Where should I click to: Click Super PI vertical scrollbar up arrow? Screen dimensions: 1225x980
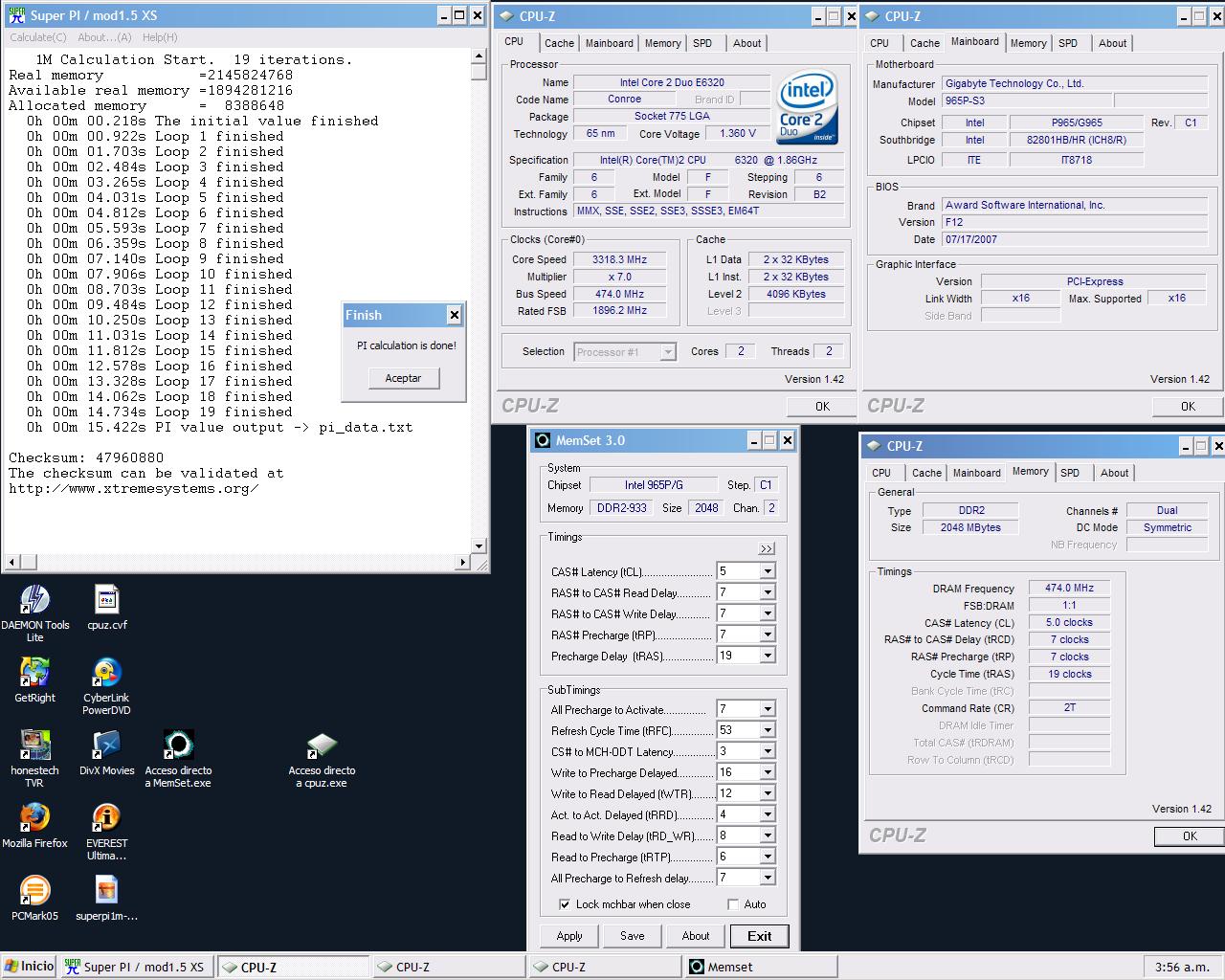coord(479,56)
